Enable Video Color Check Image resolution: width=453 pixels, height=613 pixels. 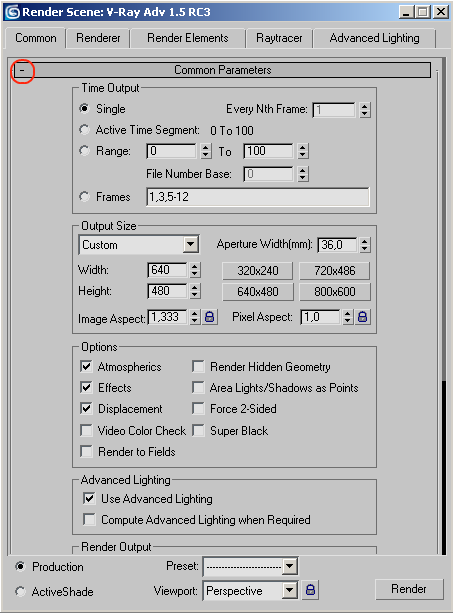pos(86,430)
